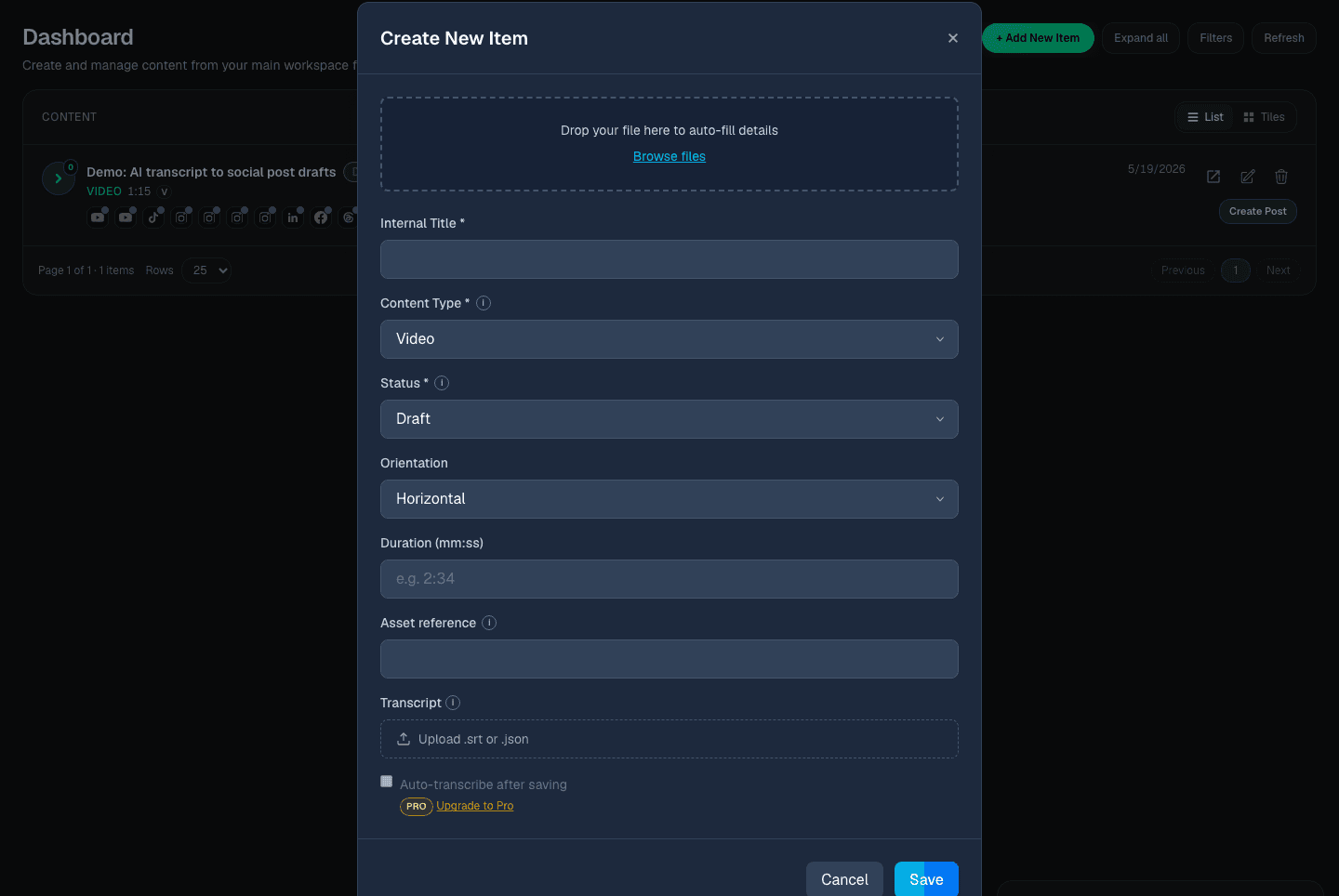This screenshot has width=1339, height=896.
Task: Open the Demo item in a new window
Action: click(1213, 177)
